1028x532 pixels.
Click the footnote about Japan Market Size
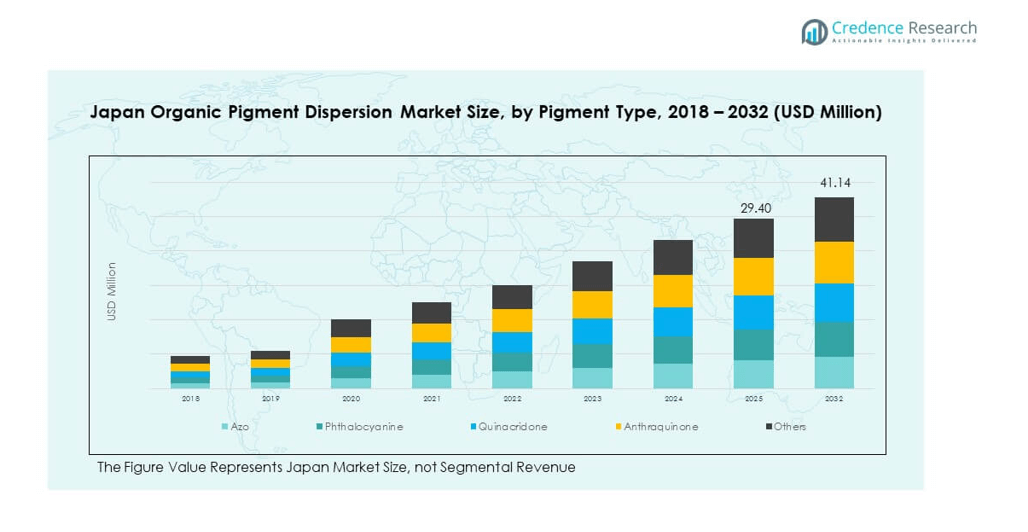336,467
